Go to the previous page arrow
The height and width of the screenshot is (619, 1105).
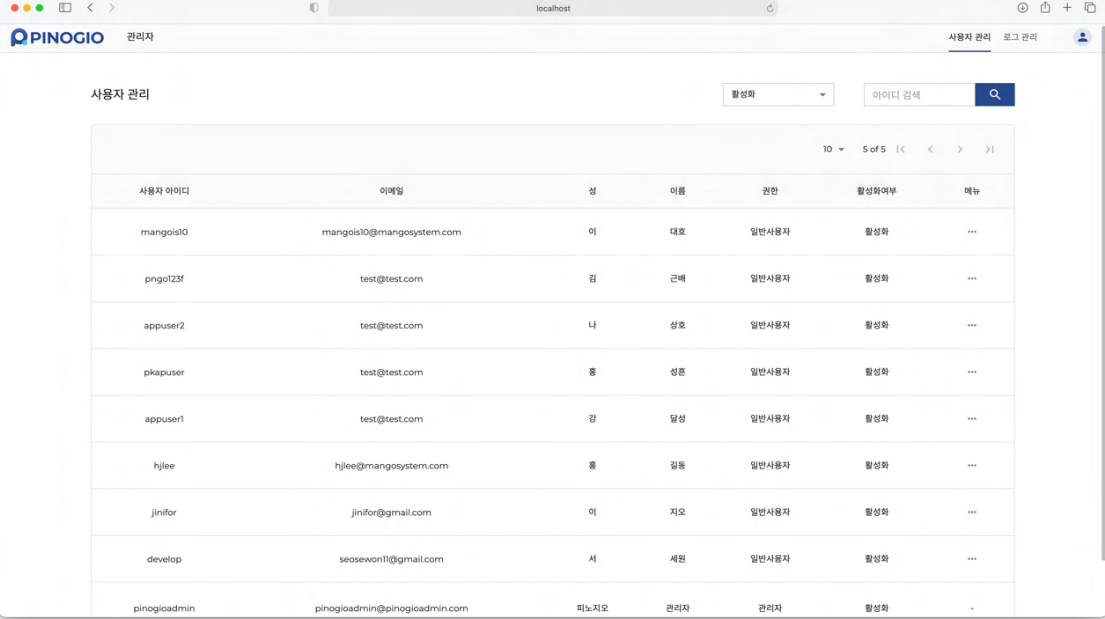(930, 149)
